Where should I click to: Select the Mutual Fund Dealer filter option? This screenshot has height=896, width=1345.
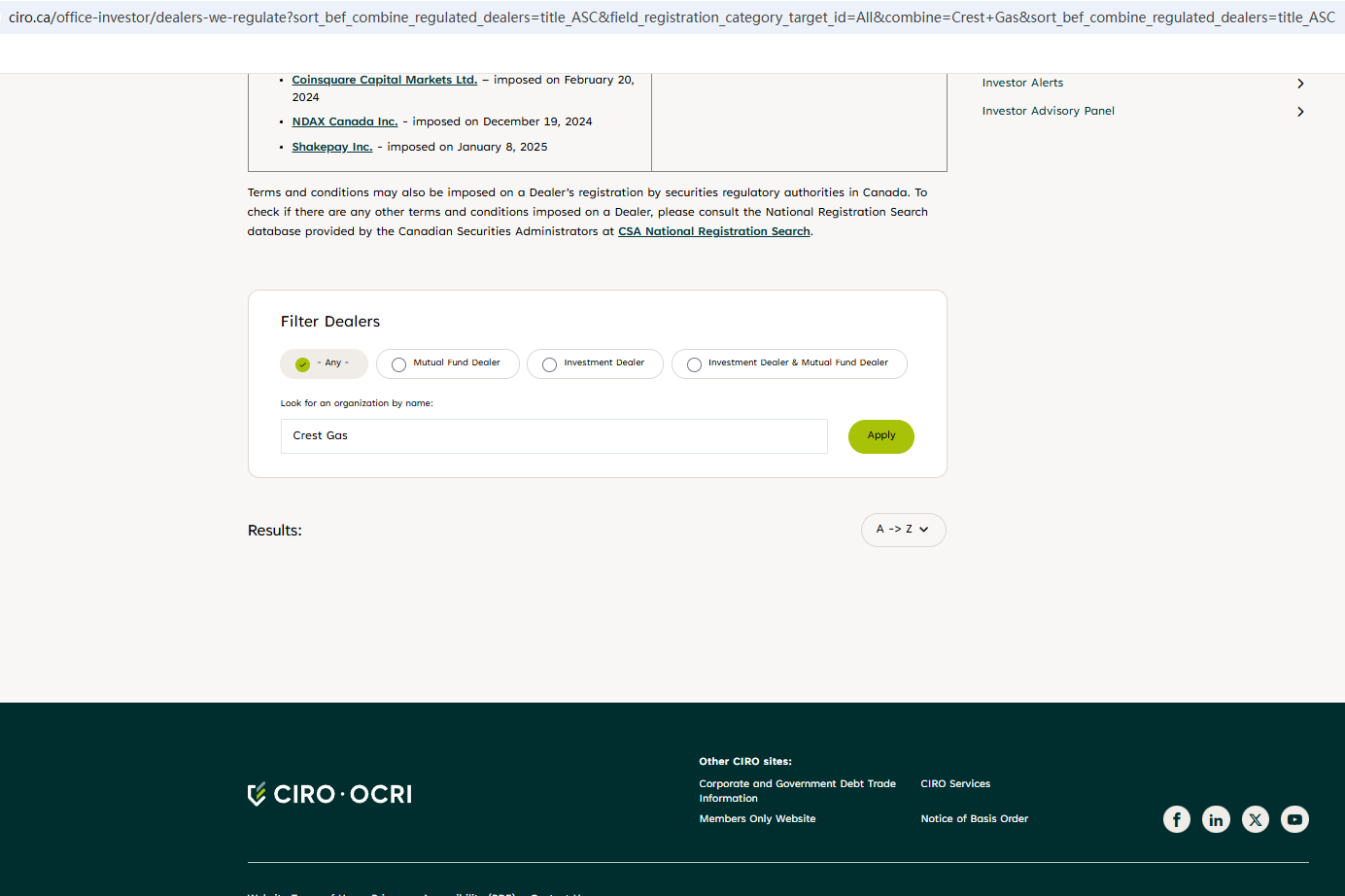[x=448, y=363]
